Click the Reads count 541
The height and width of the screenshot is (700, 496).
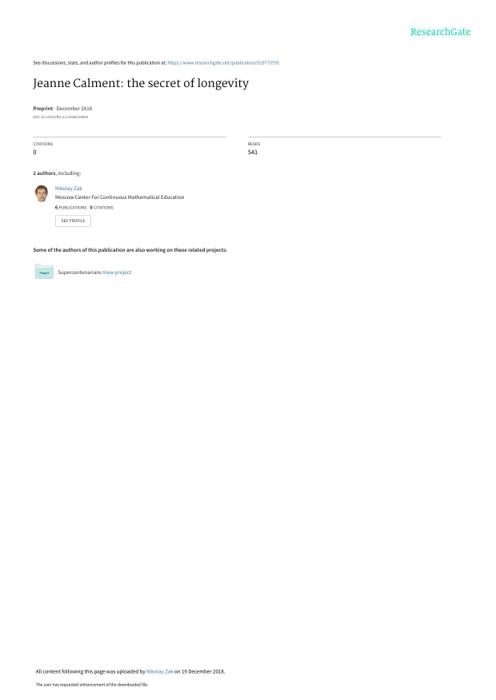pos(253,152)
